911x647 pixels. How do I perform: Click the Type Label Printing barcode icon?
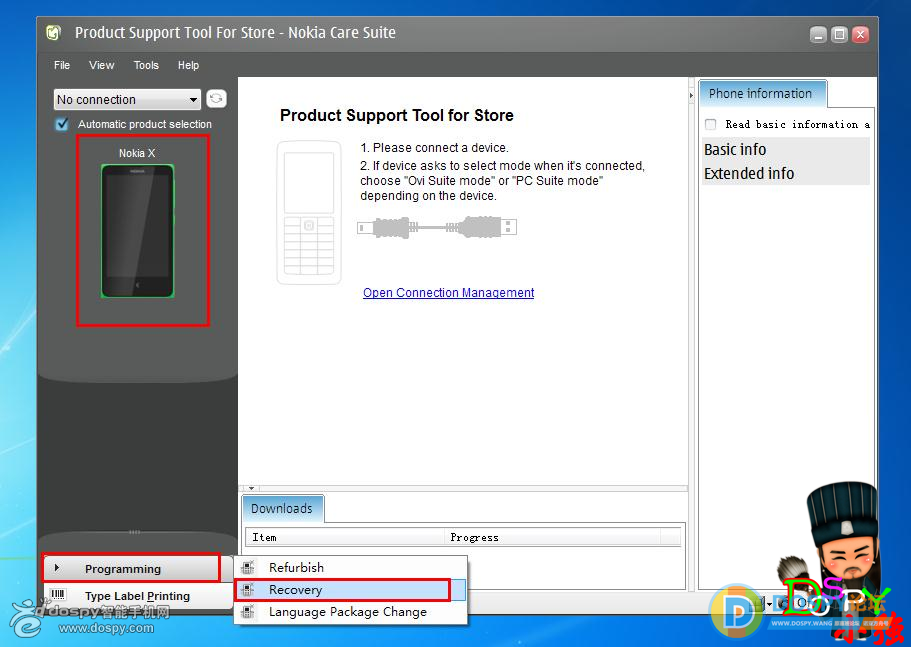click(x=58, y=594)
